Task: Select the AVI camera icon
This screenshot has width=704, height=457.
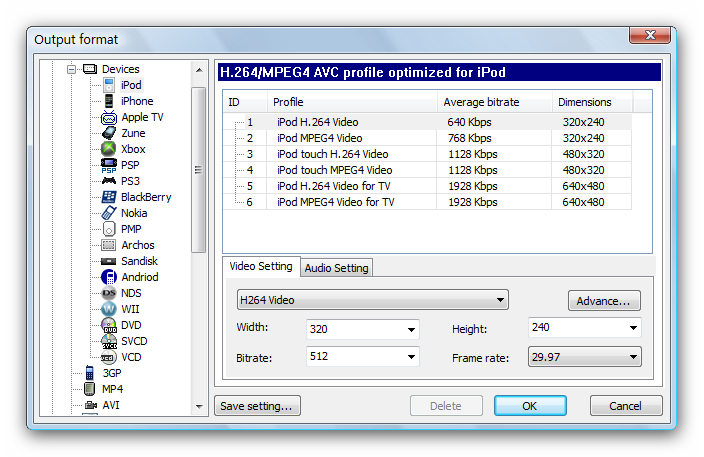Action: click(x=91, y=405)
